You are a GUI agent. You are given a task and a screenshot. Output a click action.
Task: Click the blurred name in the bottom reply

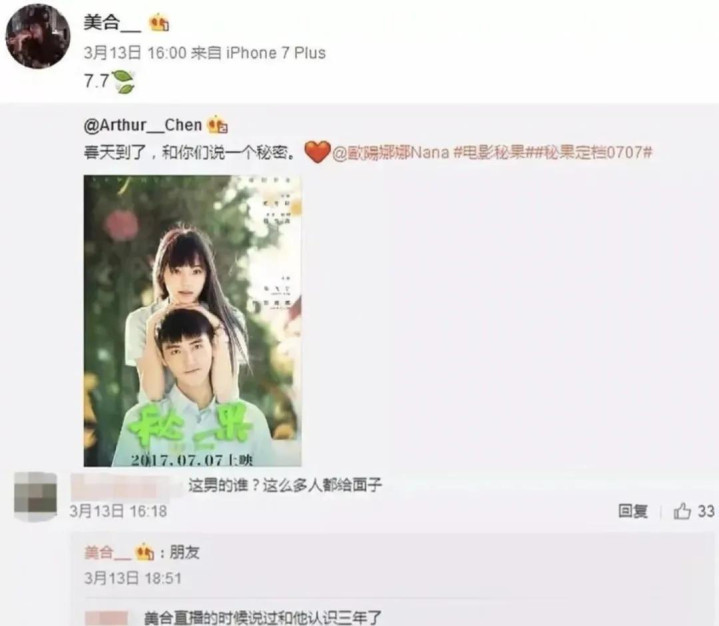(x=107, y=618)
